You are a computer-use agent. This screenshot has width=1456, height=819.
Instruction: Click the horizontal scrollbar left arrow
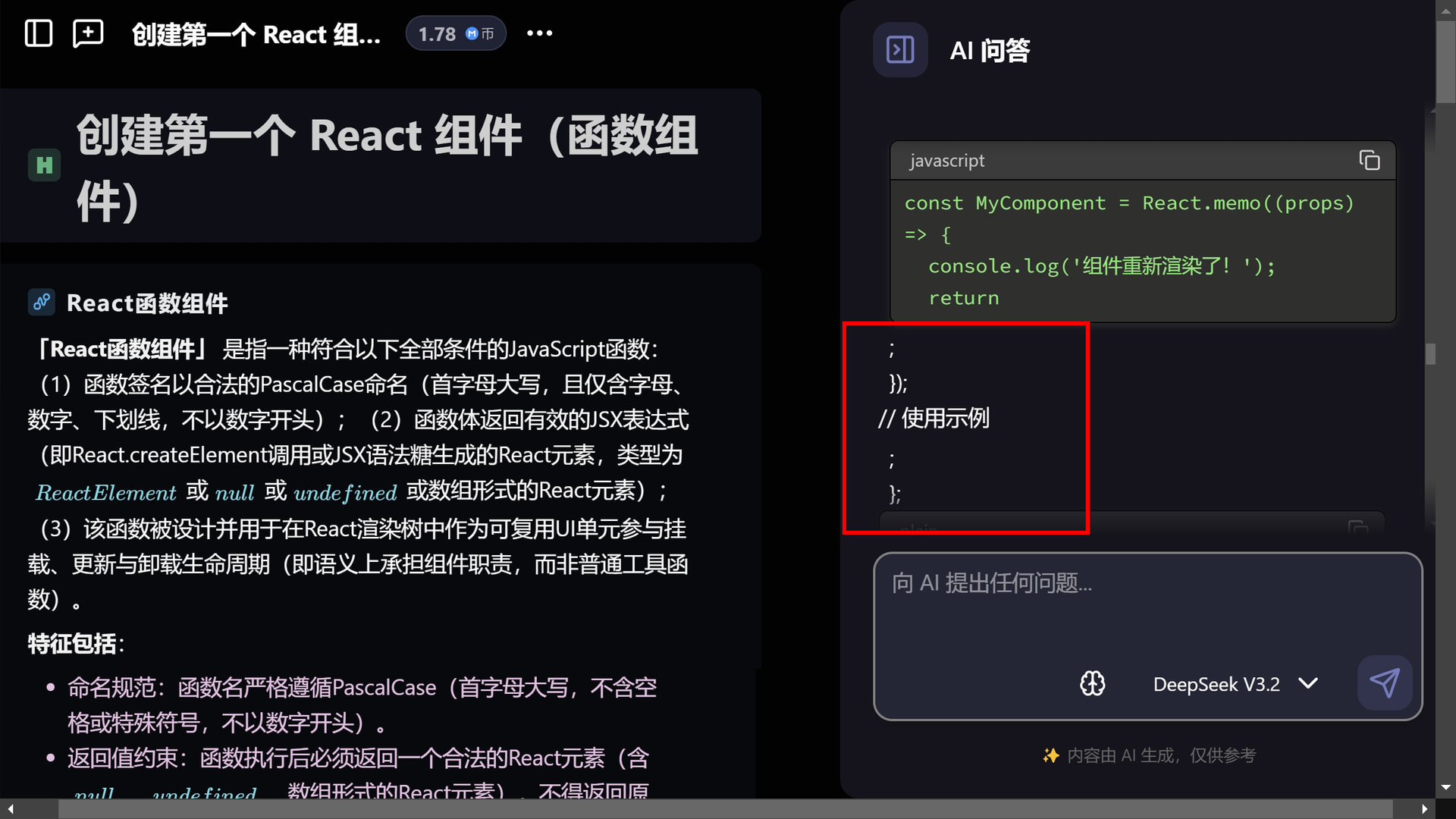(11, 809)
